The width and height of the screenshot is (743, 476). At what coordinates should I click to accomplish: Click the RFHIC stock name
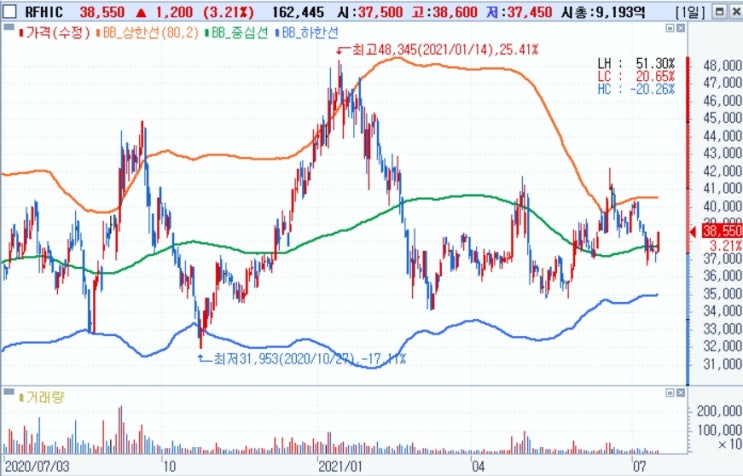44,12
